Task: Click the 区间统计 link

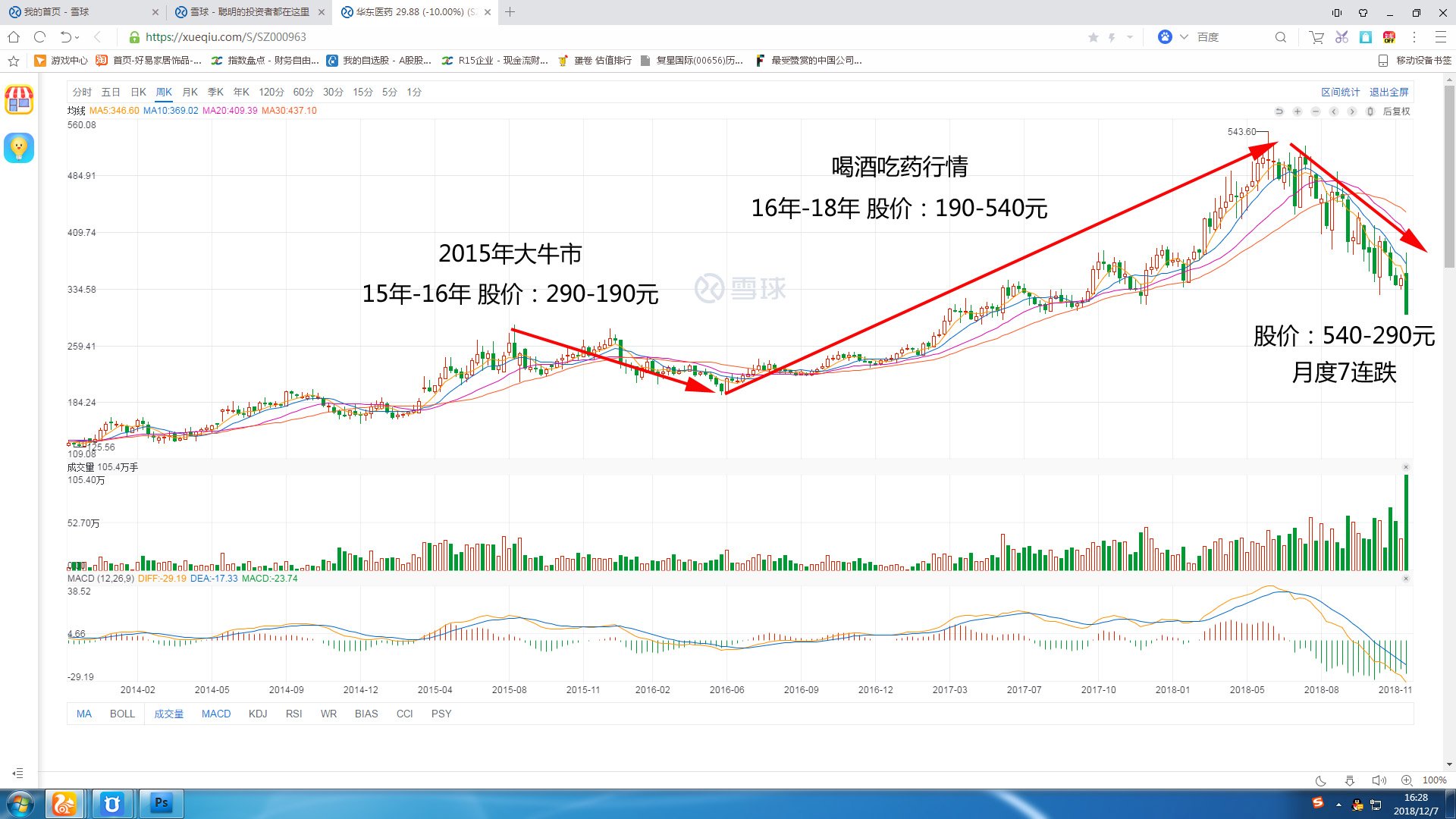Action: point(1340,92)
